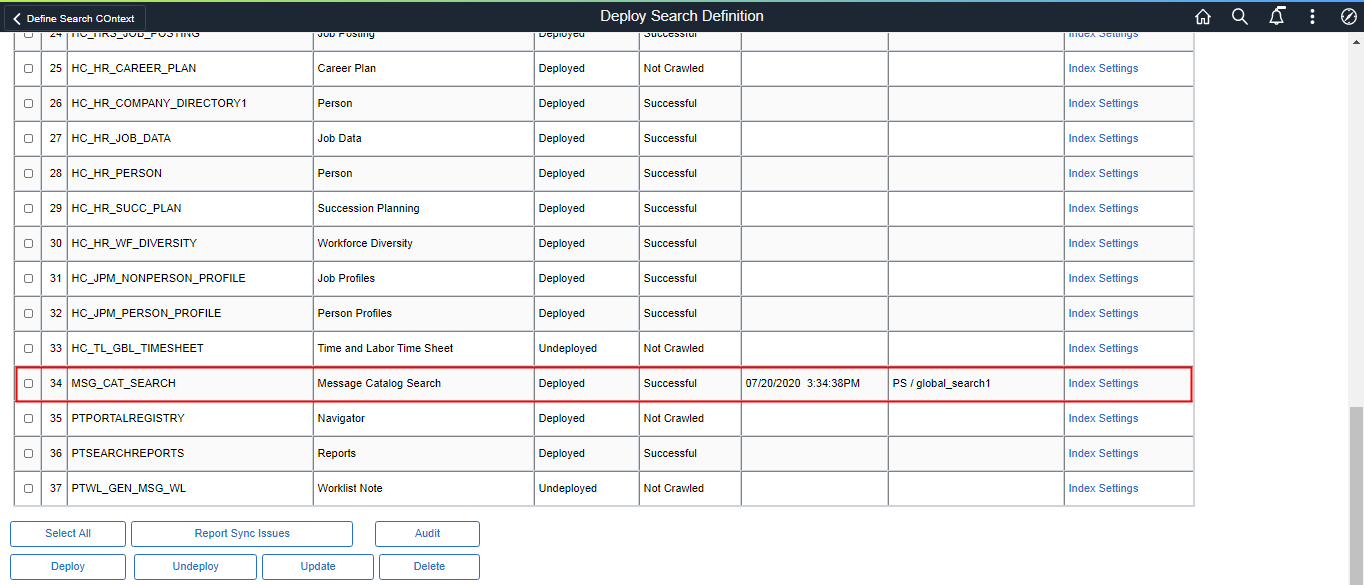
Task: Open Index Settings for Succession Planning row
Action: click(1103, 209)
